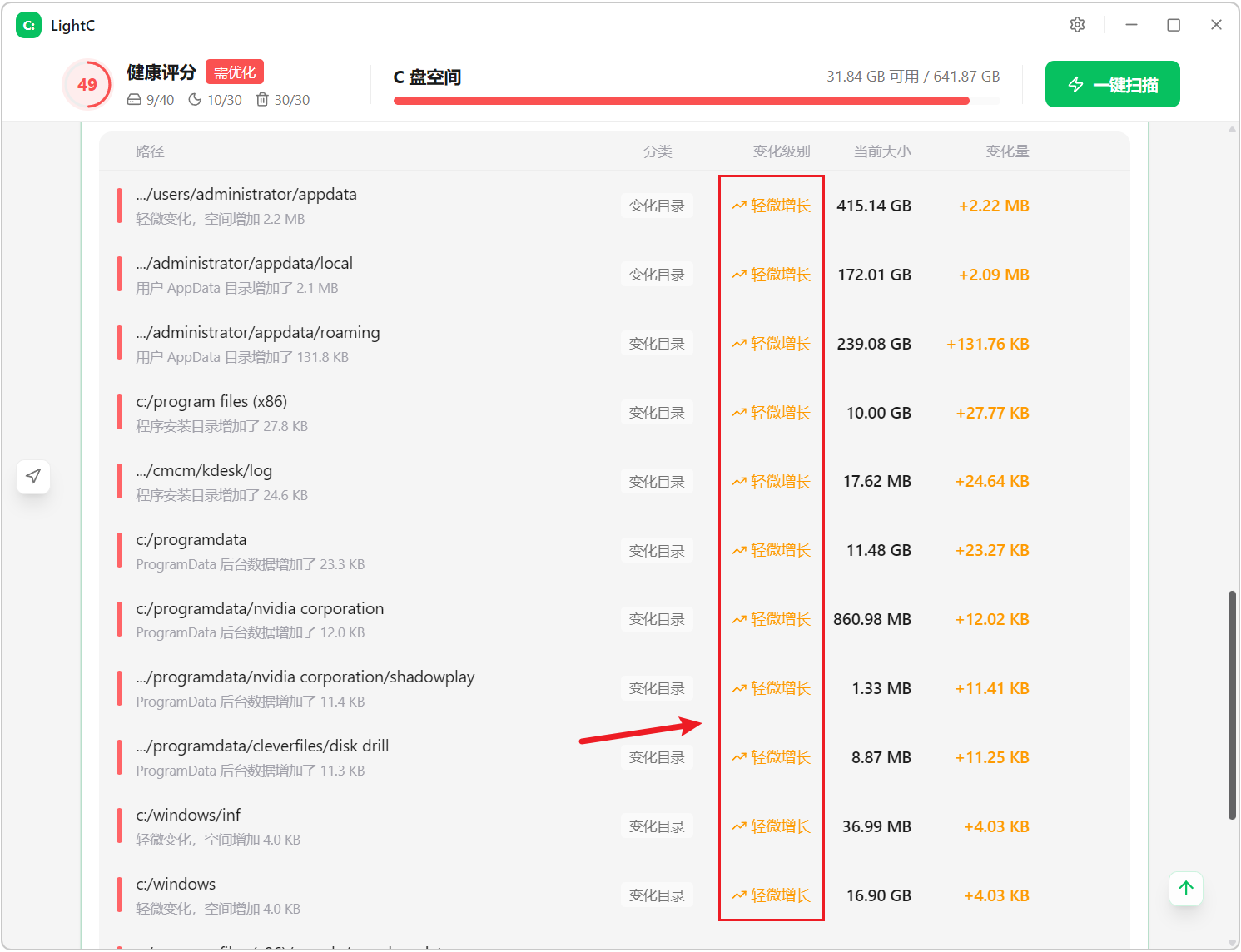
Task: Select the cleverfiles/disk drill path
Action: pos(262,746)
